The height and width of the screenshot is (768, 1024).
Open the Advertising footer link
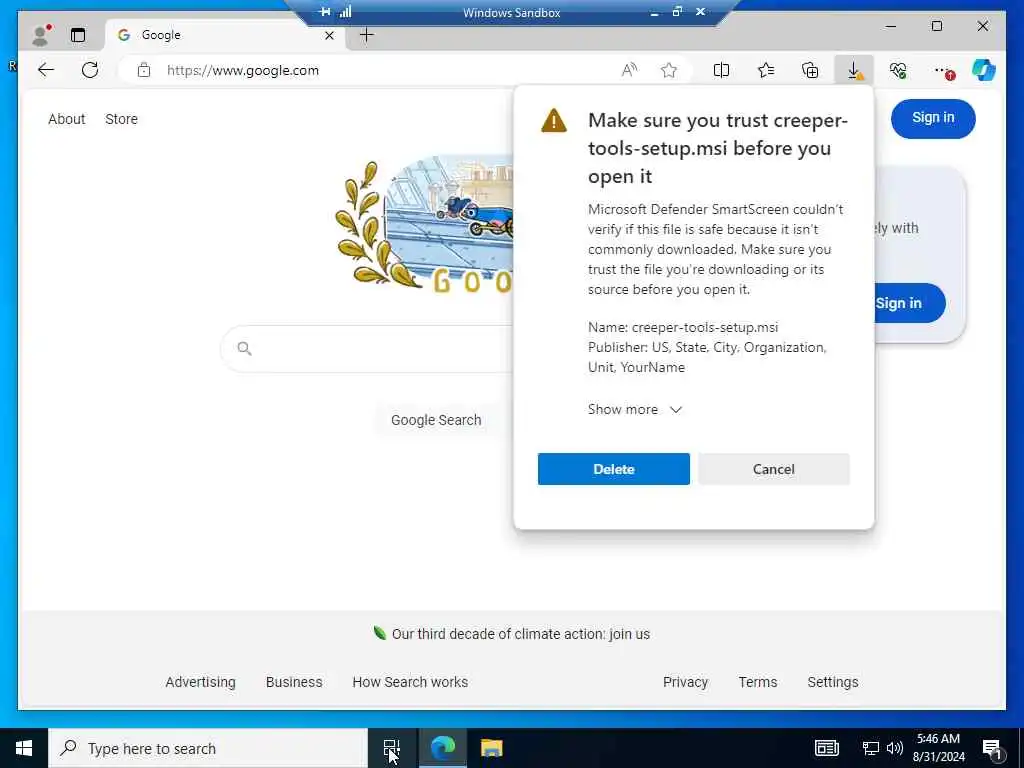(200, 682)
